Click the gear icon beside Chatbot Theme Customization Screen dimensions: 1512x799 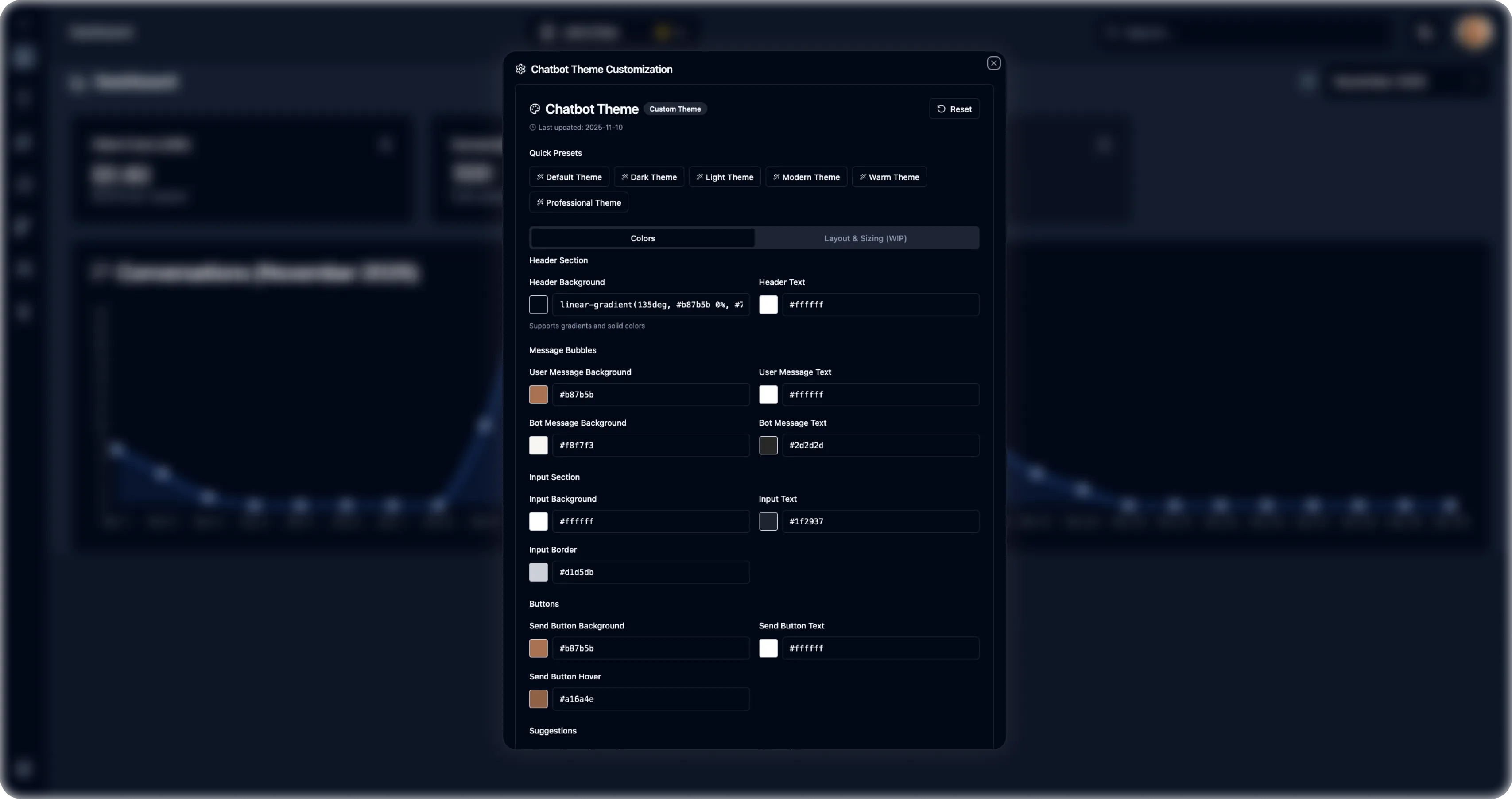[x=520, y=69]
